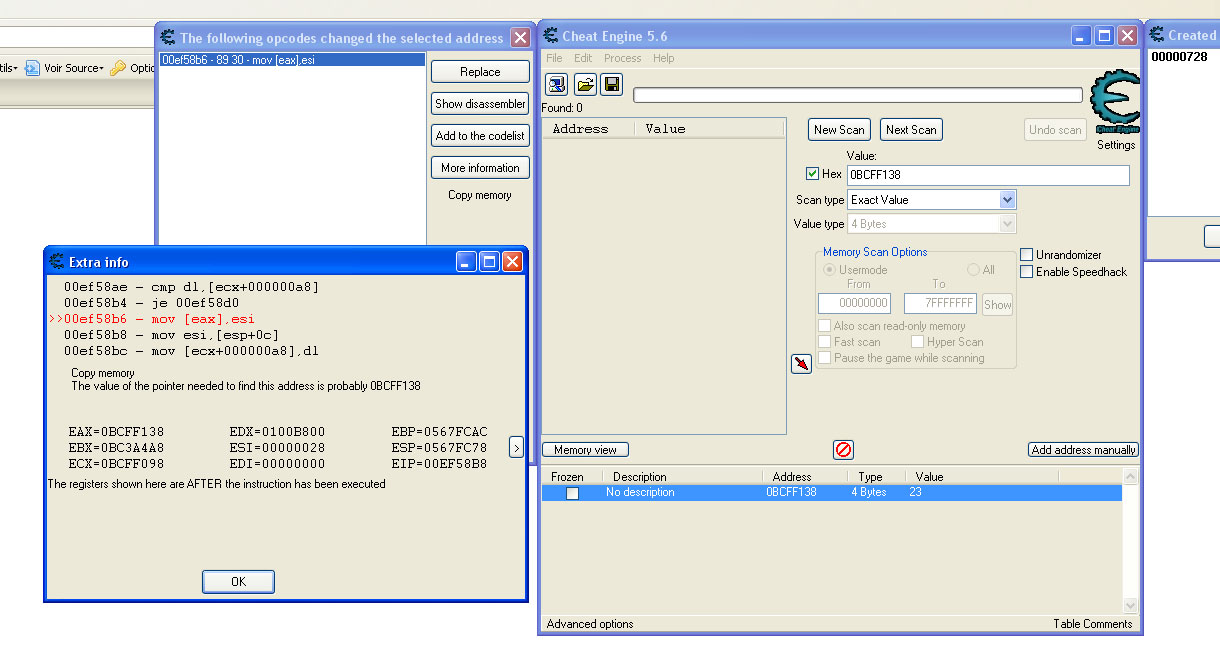Select the All radio button

click(x=973, y=270)
